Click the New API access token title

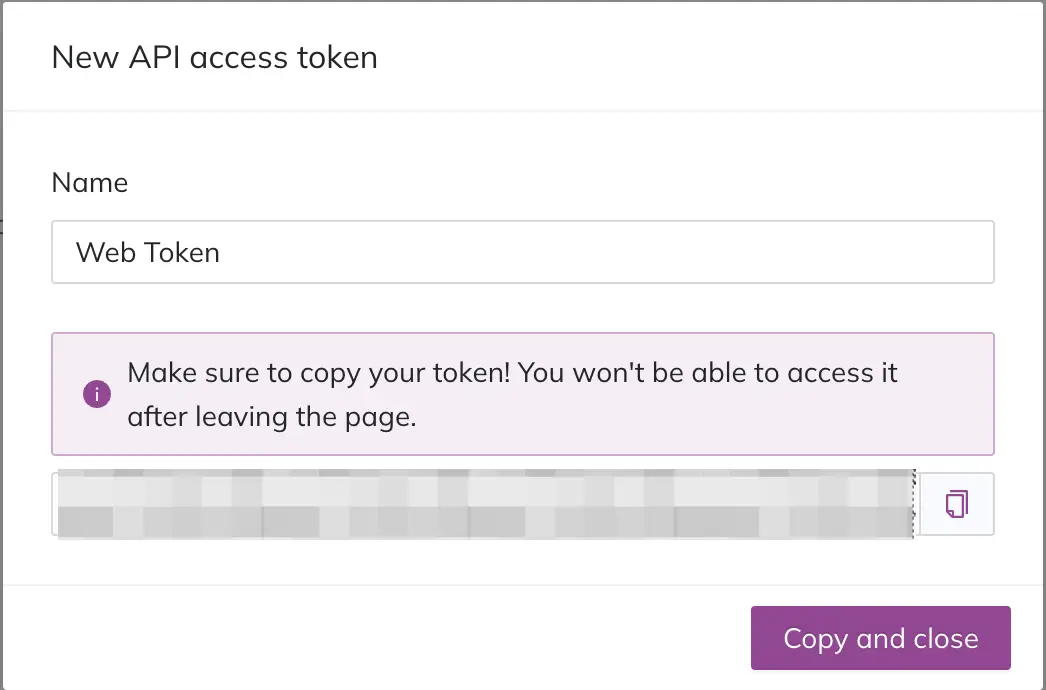point(214,57)
